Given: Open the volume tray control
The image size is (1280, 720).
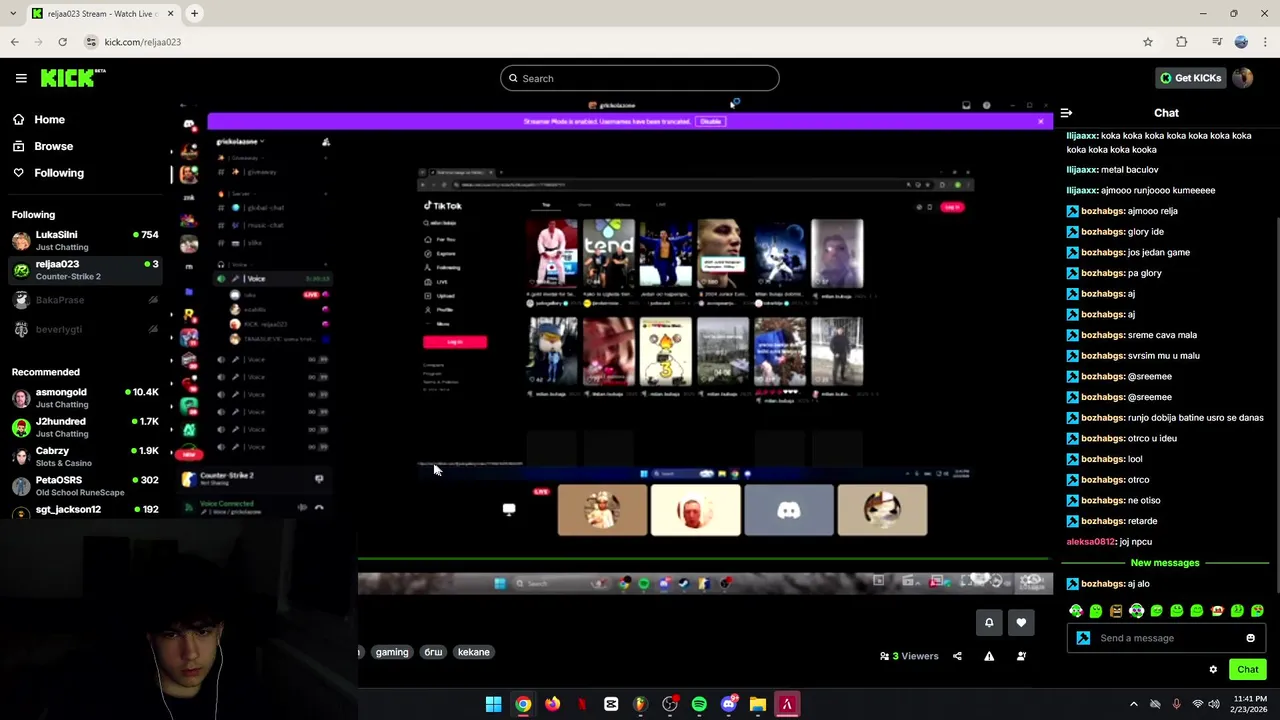Looking at the screenshot, I should coord(1214,704).
